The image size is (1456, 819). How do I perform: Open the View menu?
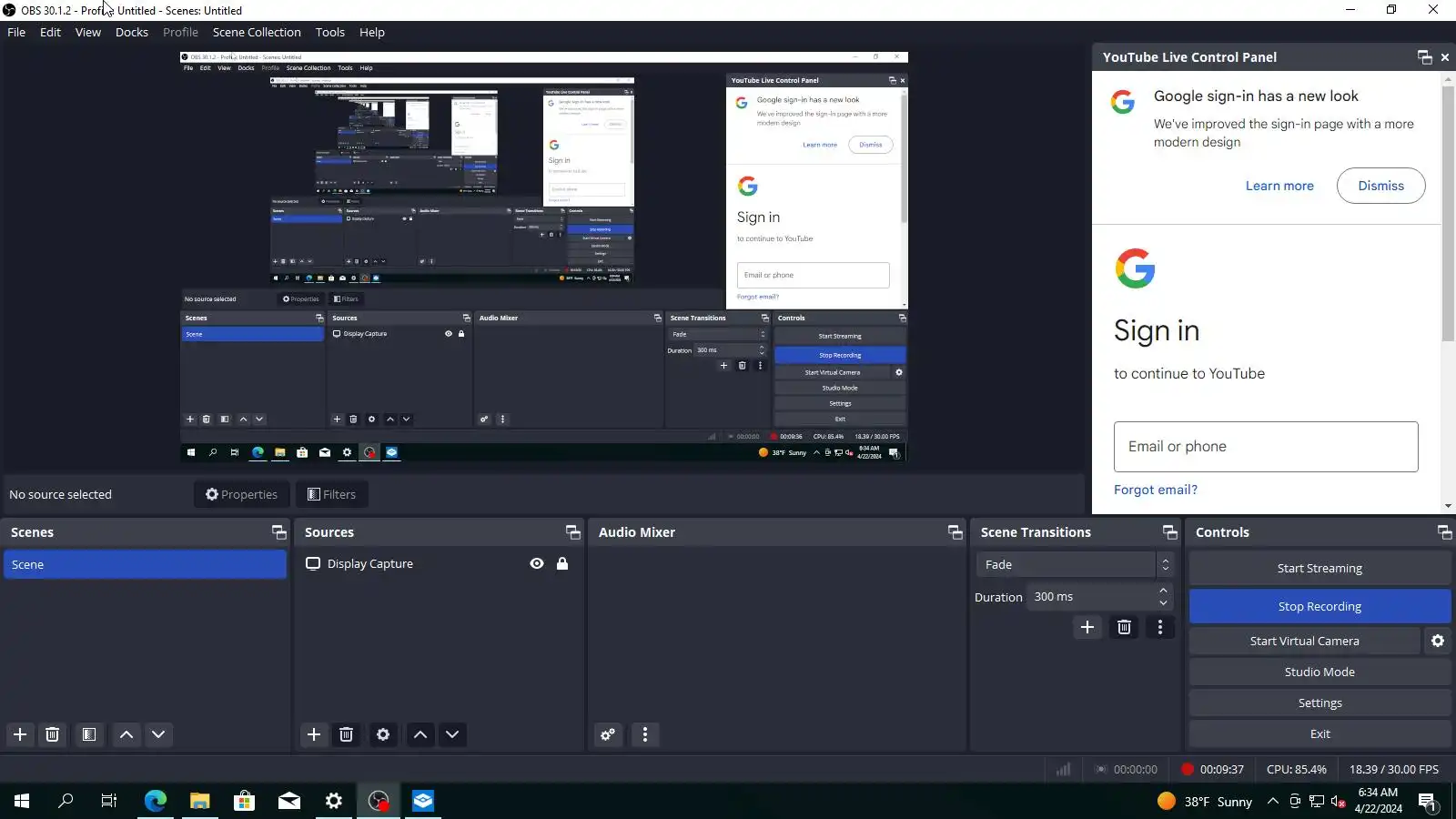(x=88, y=32)
